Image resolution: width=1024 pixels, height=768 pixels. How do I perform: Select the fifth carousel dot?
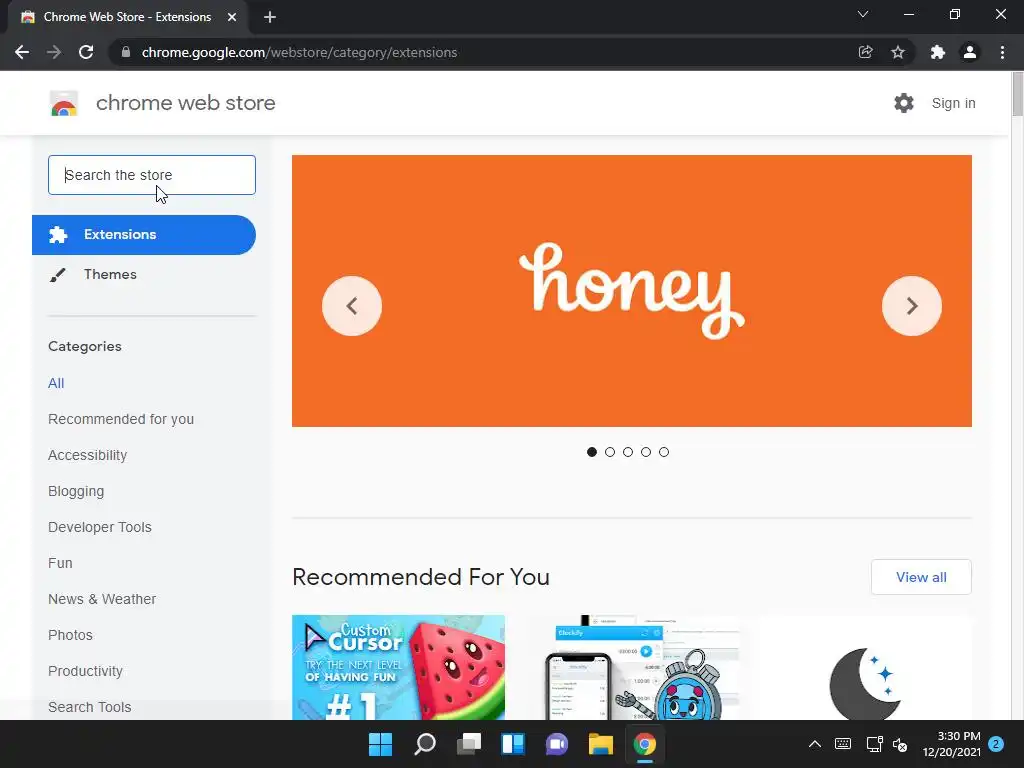coord(664,452)
